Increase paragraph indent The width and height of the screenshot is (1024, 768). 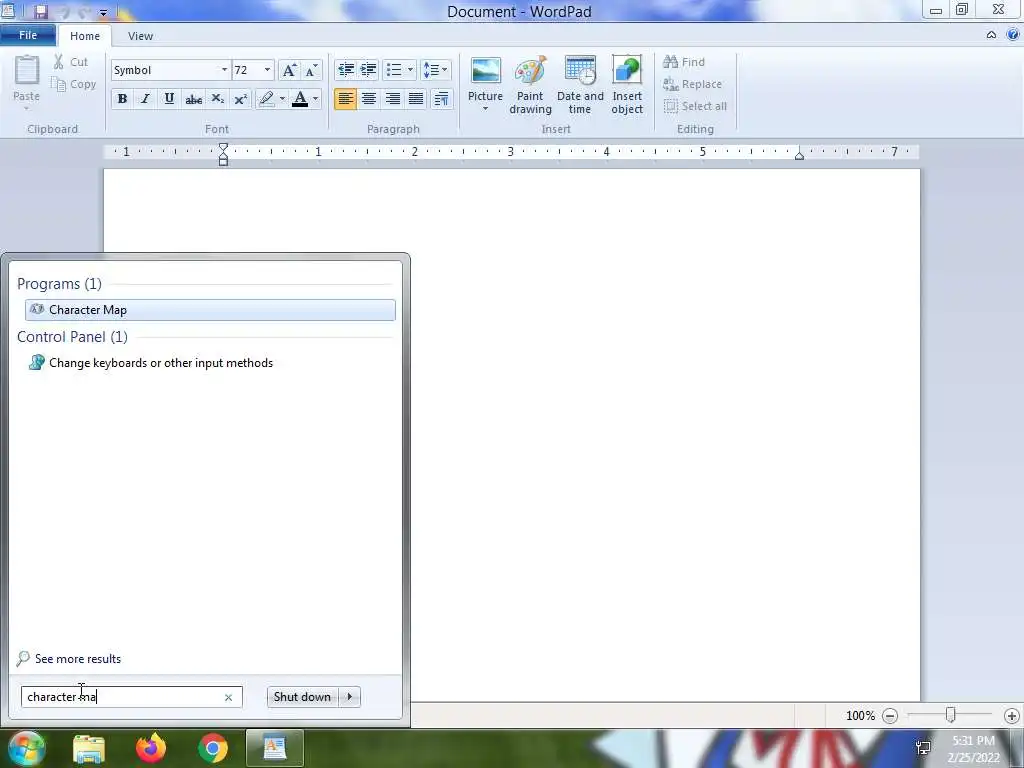pyautogui.click(x=368, y=69)
